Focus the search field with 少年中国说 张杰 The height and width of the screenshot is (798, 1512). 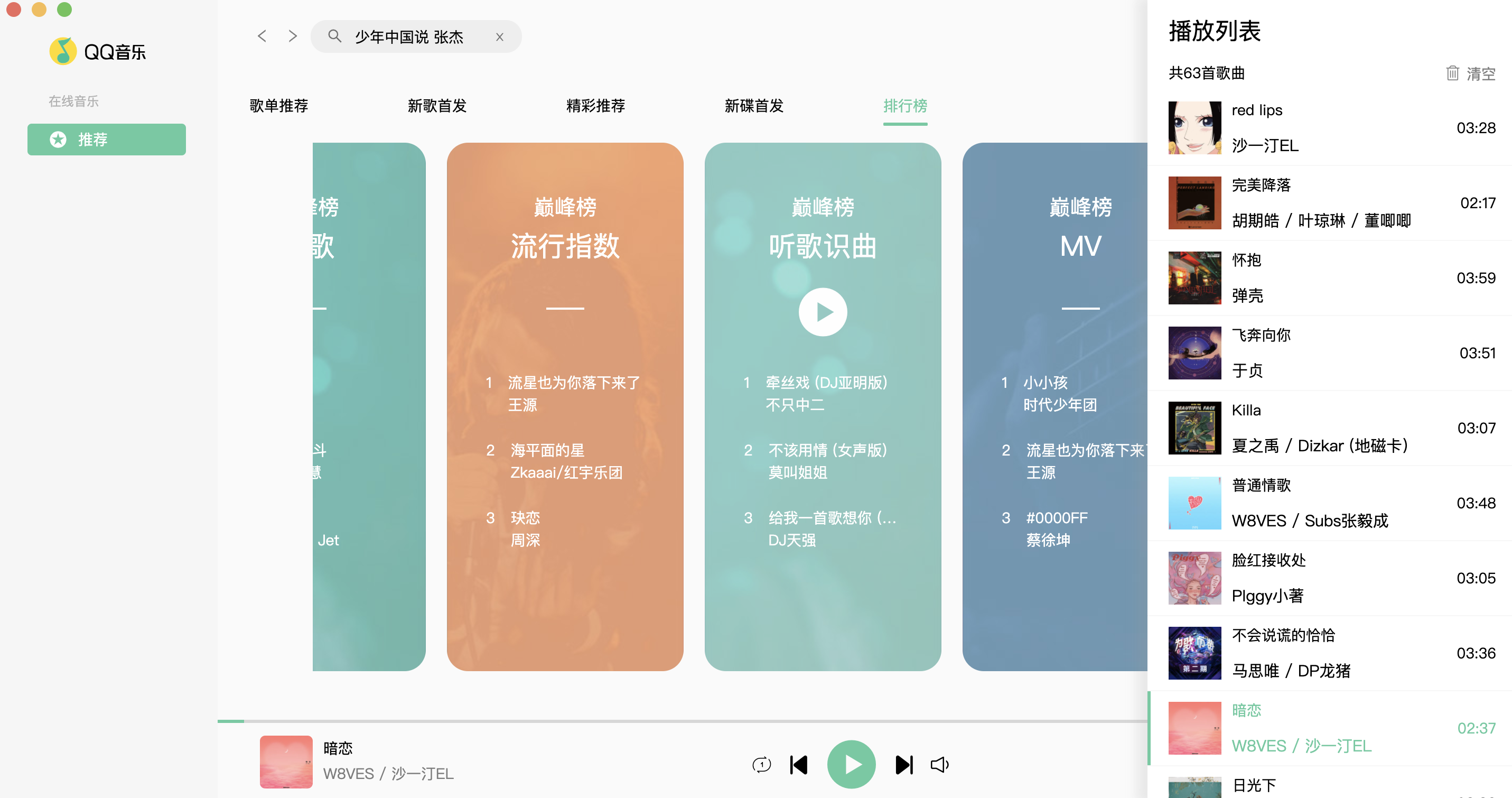[416, 37]
